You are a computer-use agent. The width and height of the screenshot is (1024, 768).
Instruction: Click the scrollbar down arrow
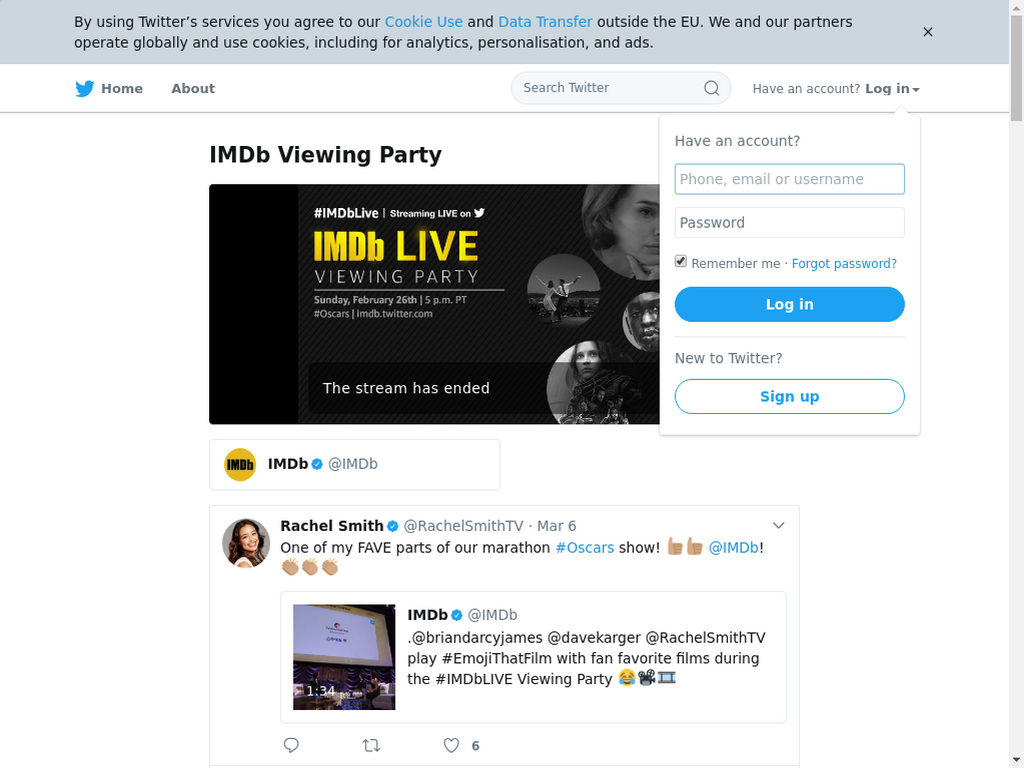(1016, 761)
